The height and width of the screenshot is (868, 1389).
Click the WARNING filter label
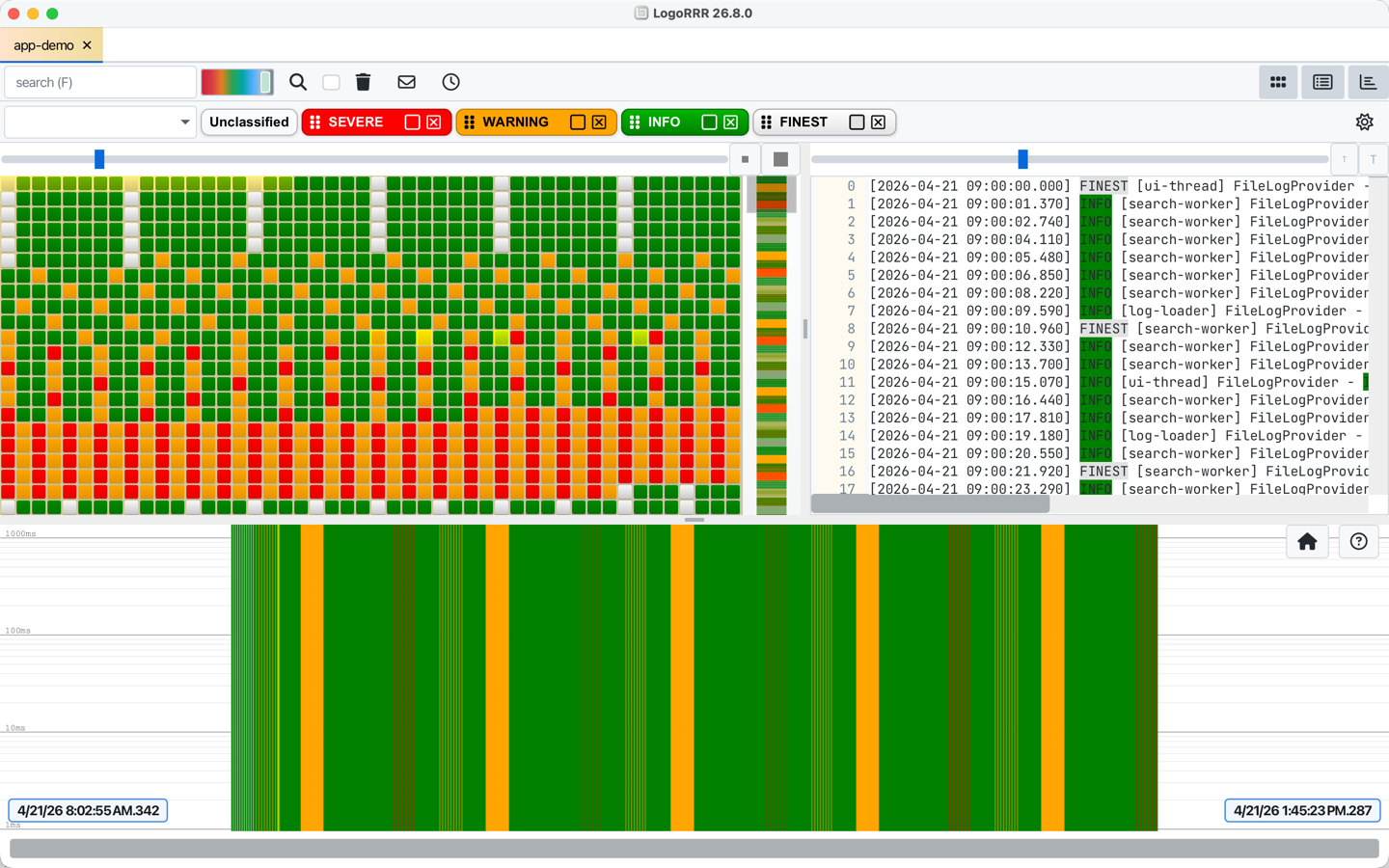tap(515, 122)
